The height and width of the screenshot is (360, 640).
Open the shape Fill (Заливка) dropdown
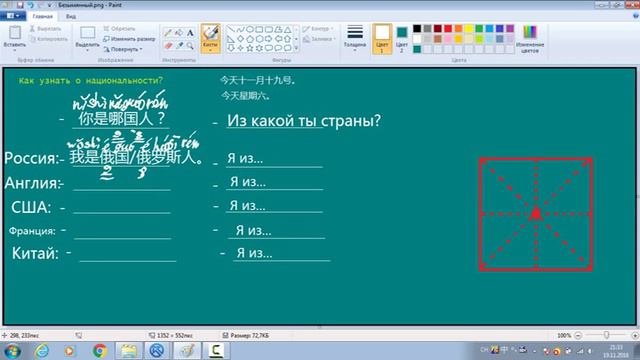click(320, 39)
